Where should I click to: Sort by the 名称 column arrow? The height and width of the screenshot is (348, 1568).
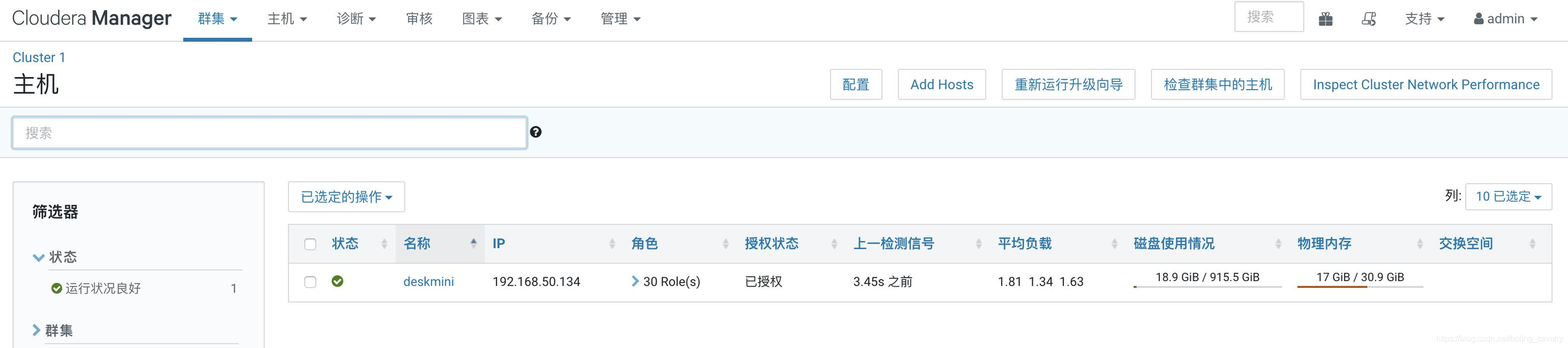(x=474, y=243)
